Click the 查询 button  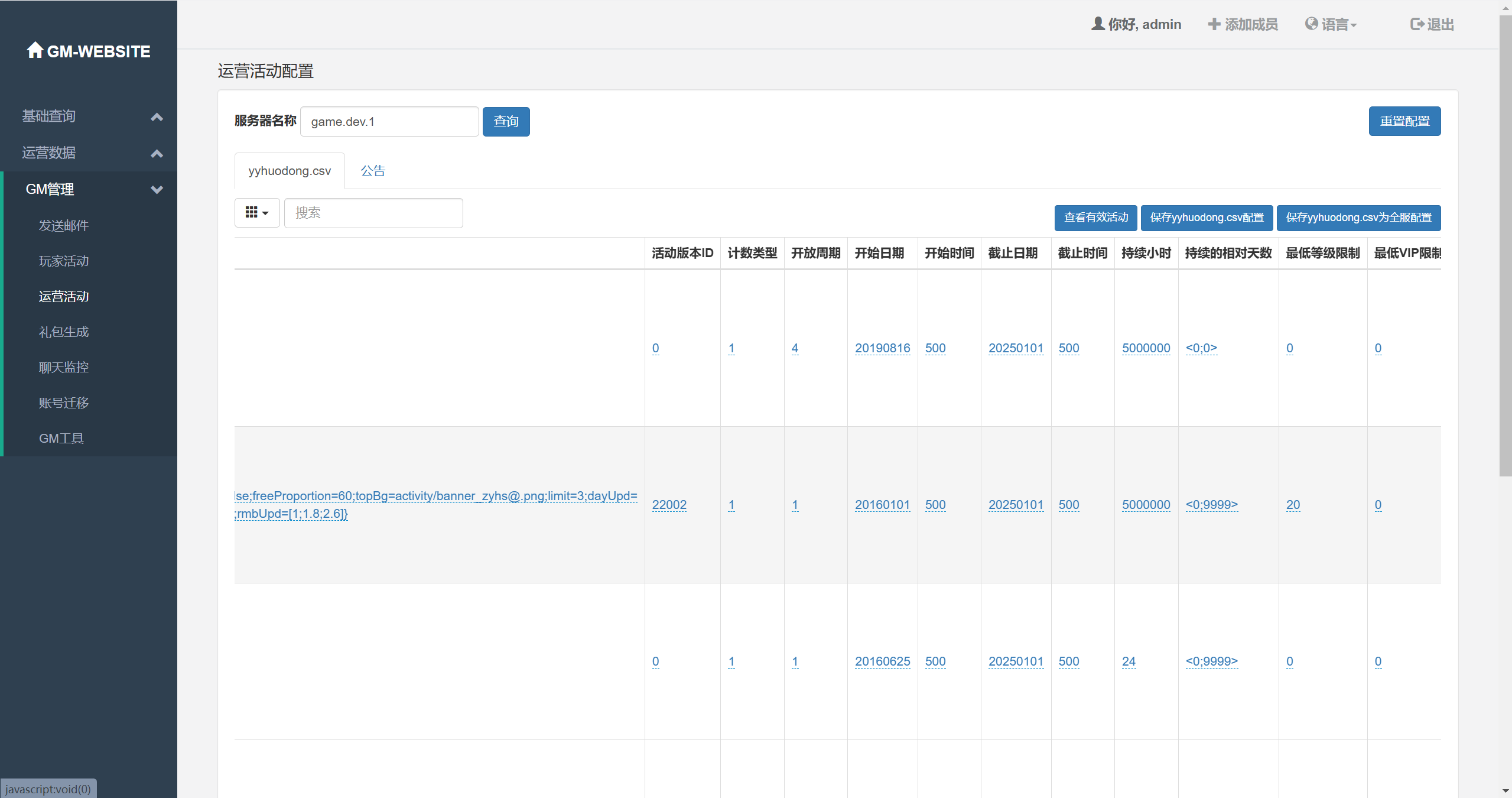click(x=506, y=122)
